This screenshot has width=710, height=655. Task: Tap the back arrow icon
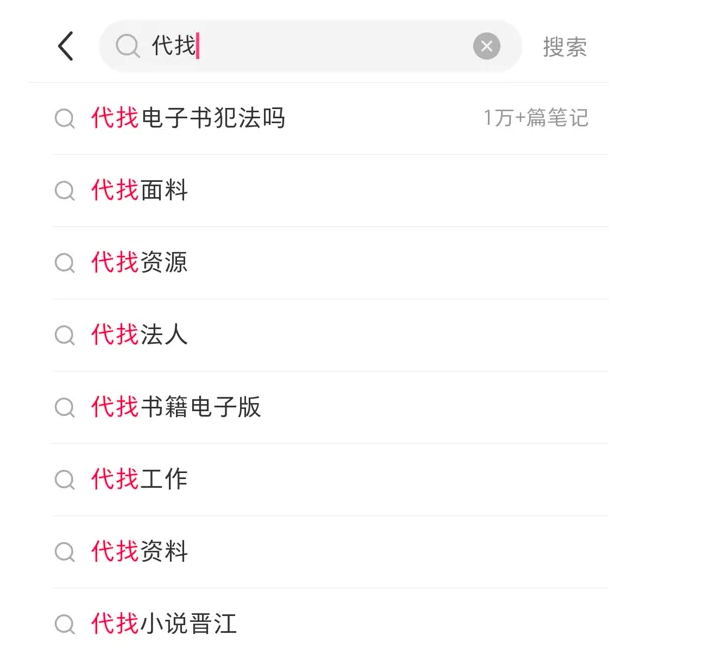click(66, 46)
